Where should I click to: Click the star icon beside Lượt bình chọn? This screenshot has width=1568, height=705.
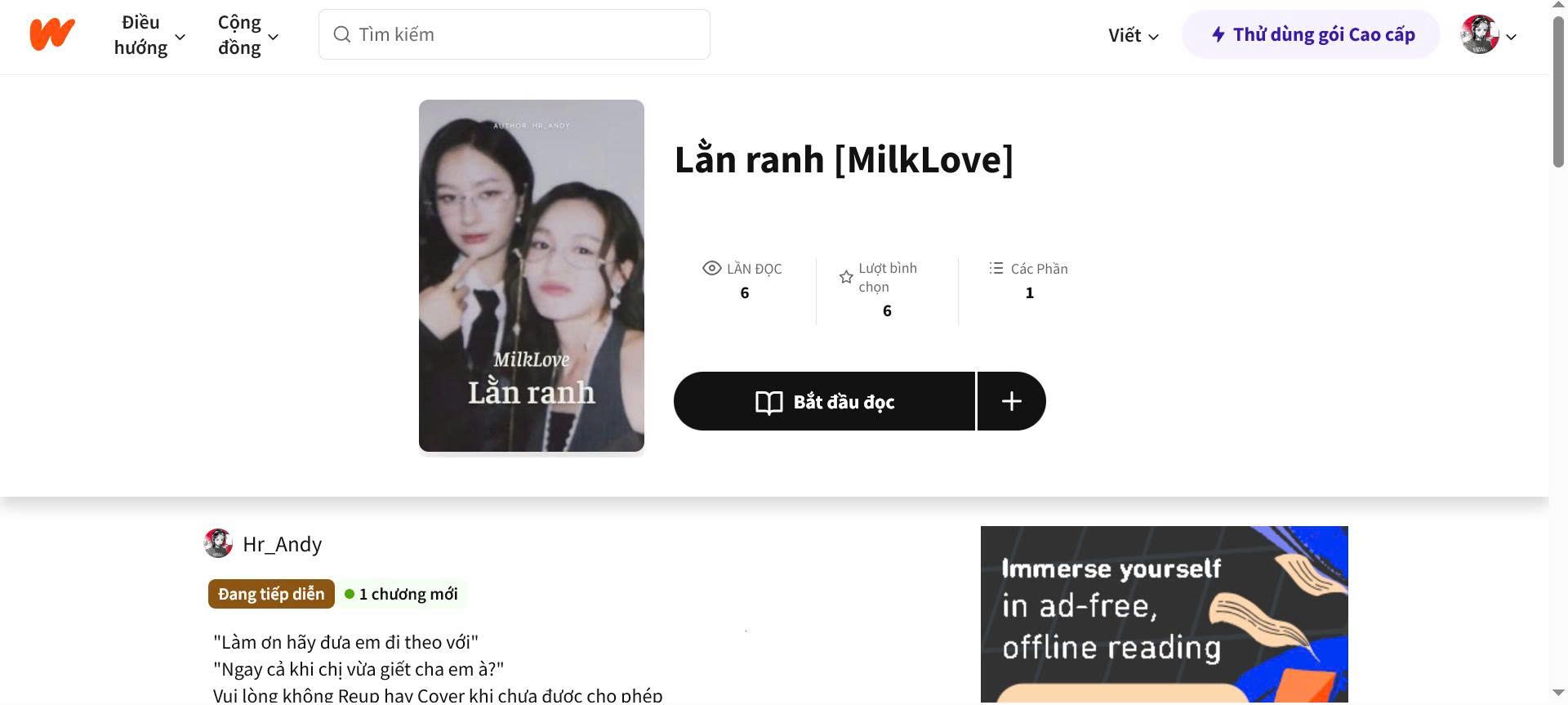click(846, 278)
